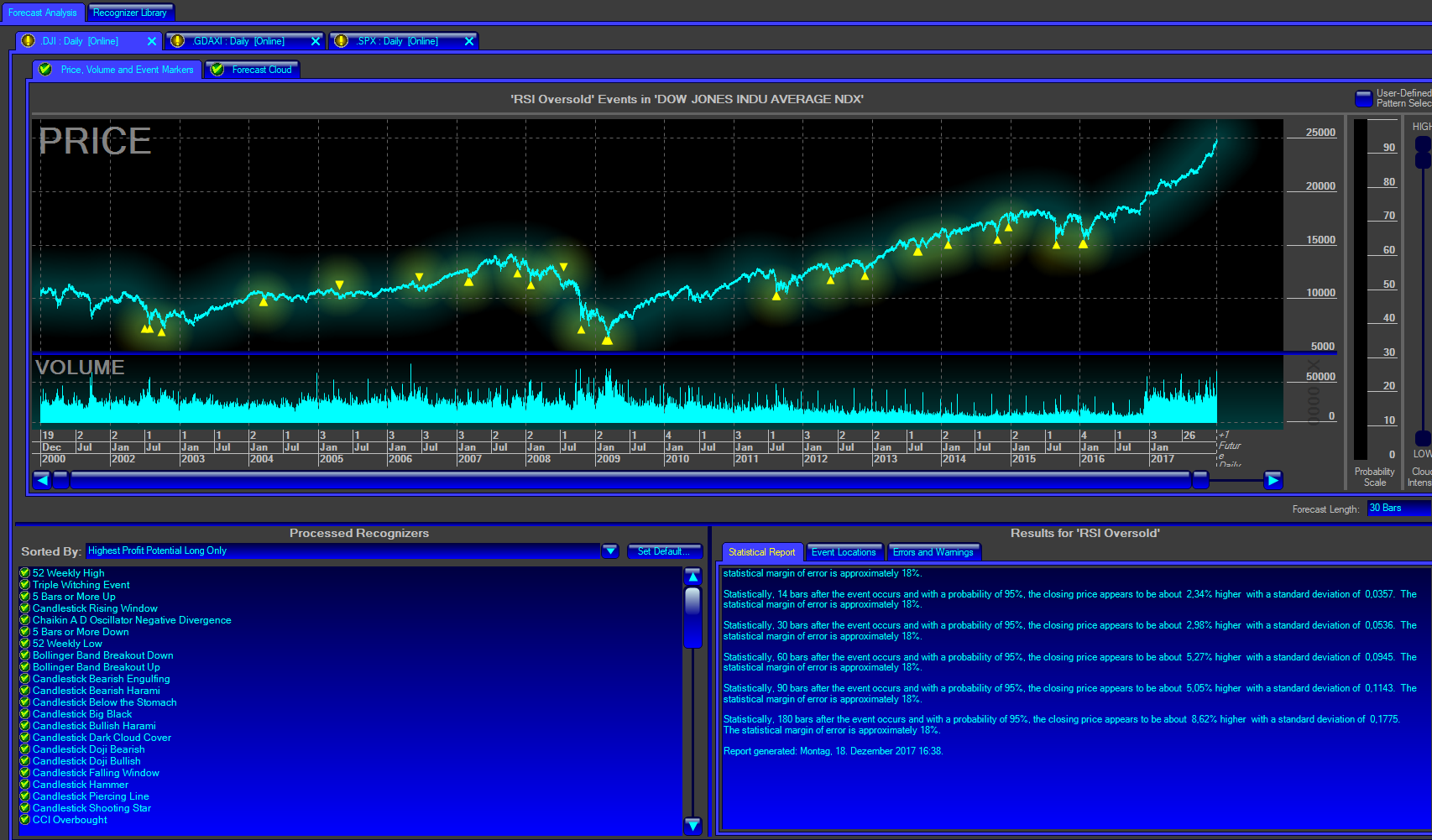Click the Set Default... button

coord(664,551)
